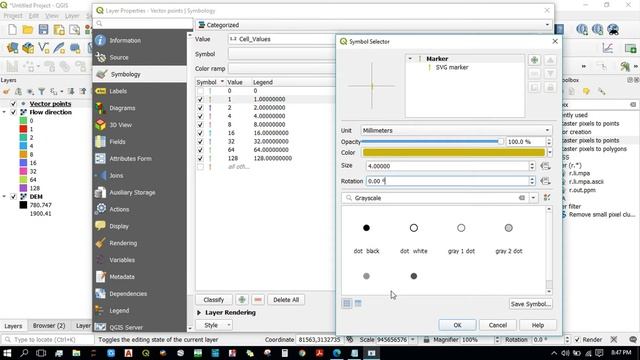640x360 pixels.
Task: Click the Help button
Action: tap(538, 325)
